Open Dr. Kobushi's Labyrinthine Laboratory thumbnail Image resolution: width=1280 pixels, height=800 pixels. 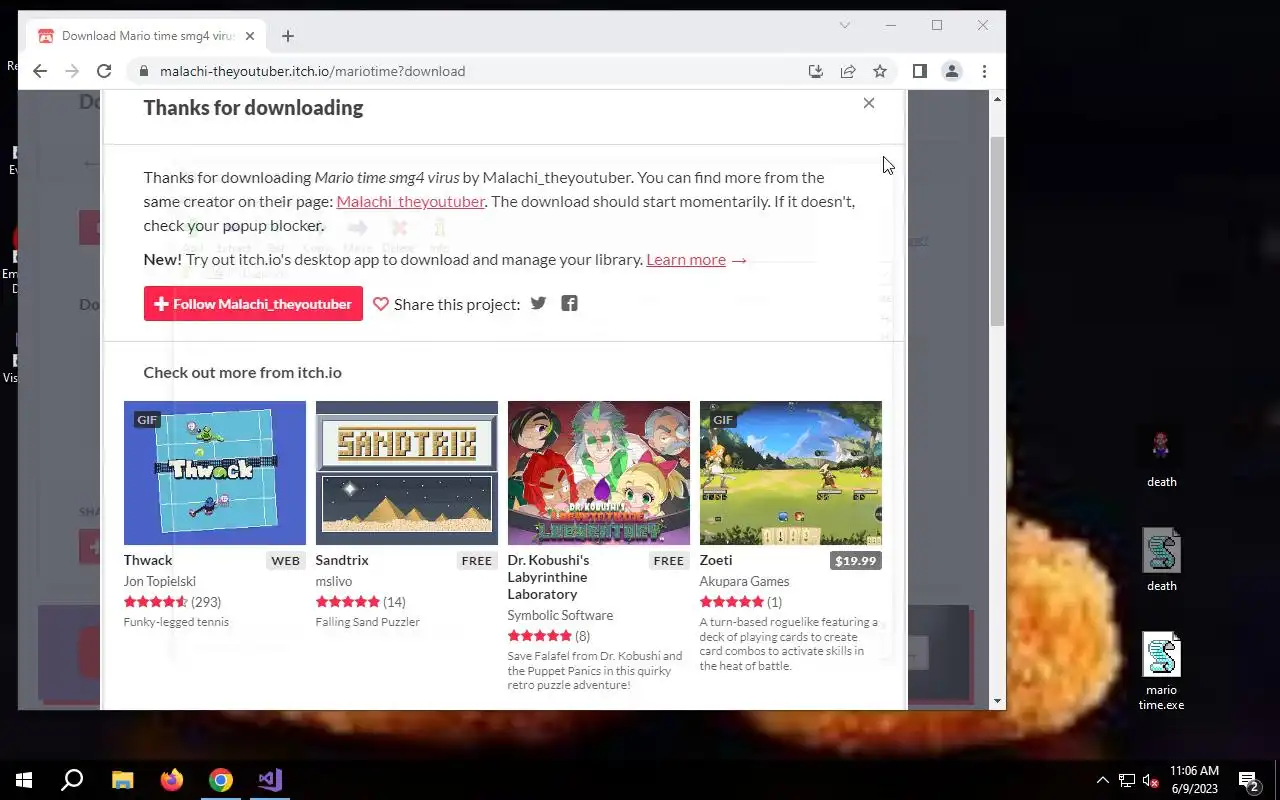(599, 473)
